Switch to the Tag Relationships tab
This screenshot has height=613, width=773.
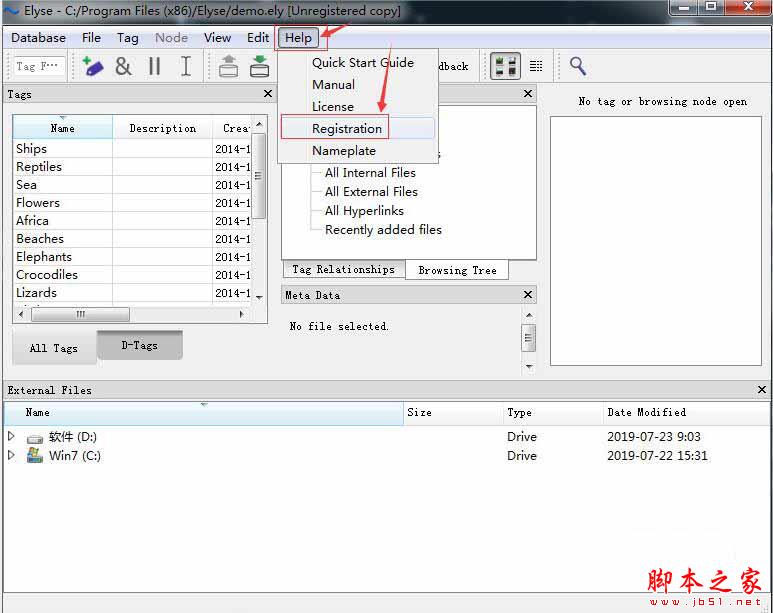point(343,269)
